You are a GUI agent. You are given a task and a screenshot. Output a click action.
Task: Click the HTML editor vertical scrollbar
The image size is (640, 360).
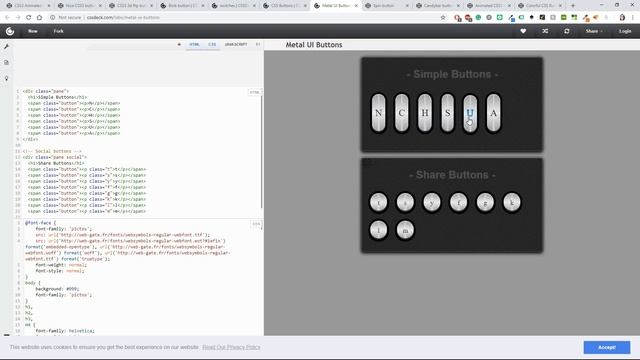coord(261,151)
